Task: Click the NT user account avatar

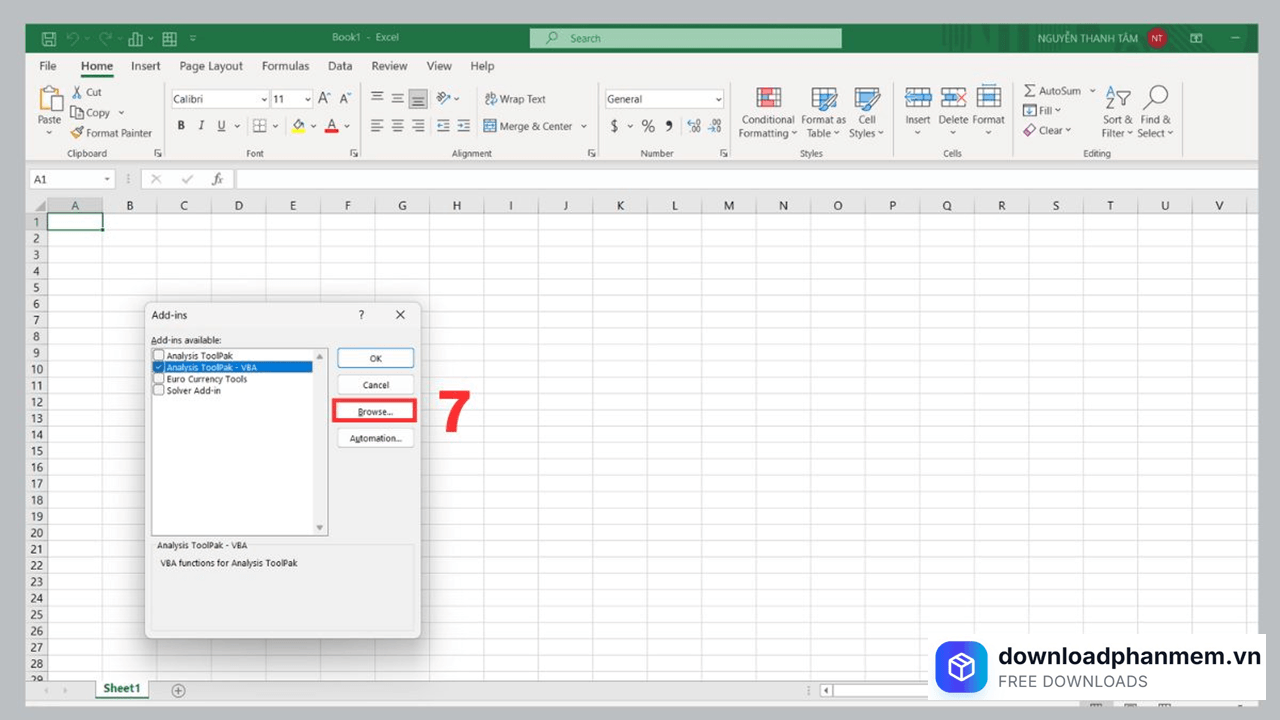Action: pos(1157,38)
